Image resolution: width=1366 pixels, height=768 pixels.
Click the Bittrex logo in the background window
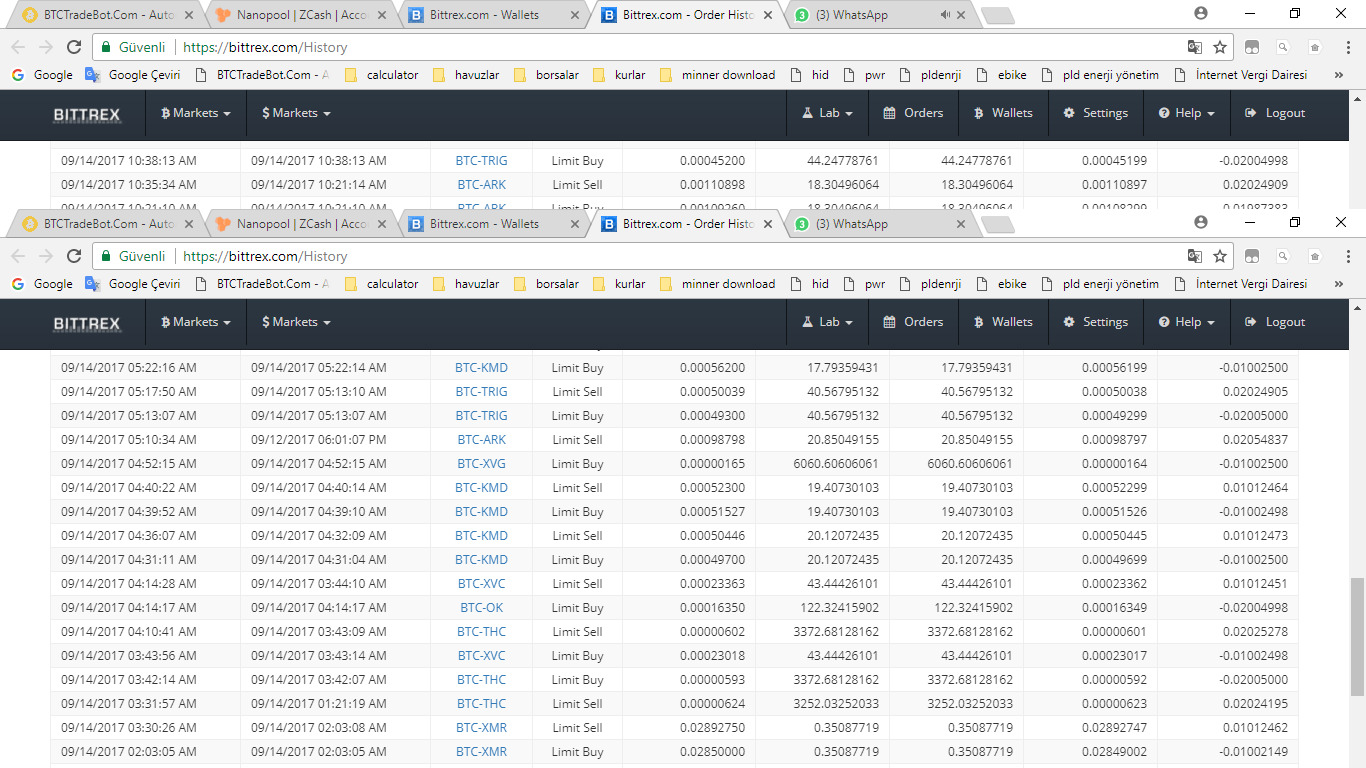pos(86,114)
